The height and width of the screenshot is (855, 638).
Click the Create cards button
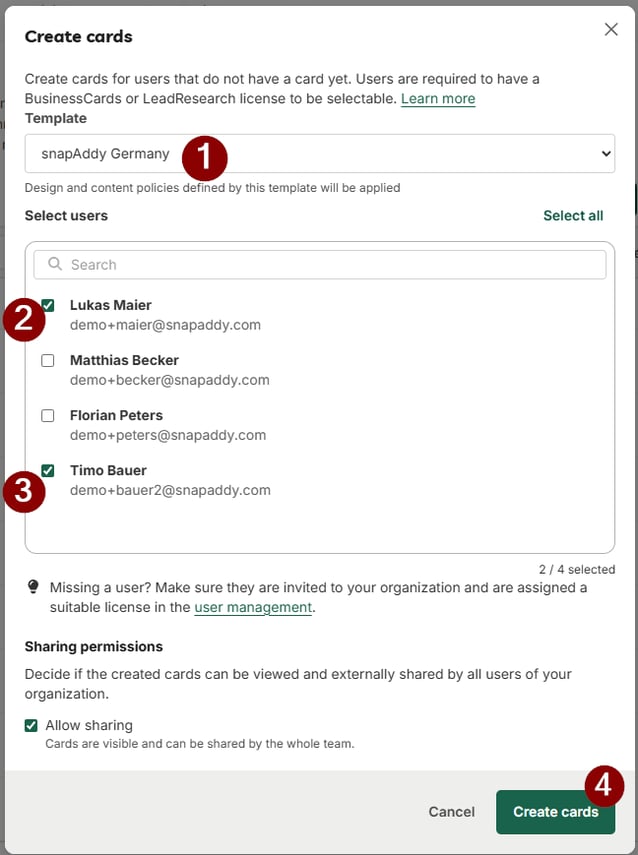click(x=555, y=812)
